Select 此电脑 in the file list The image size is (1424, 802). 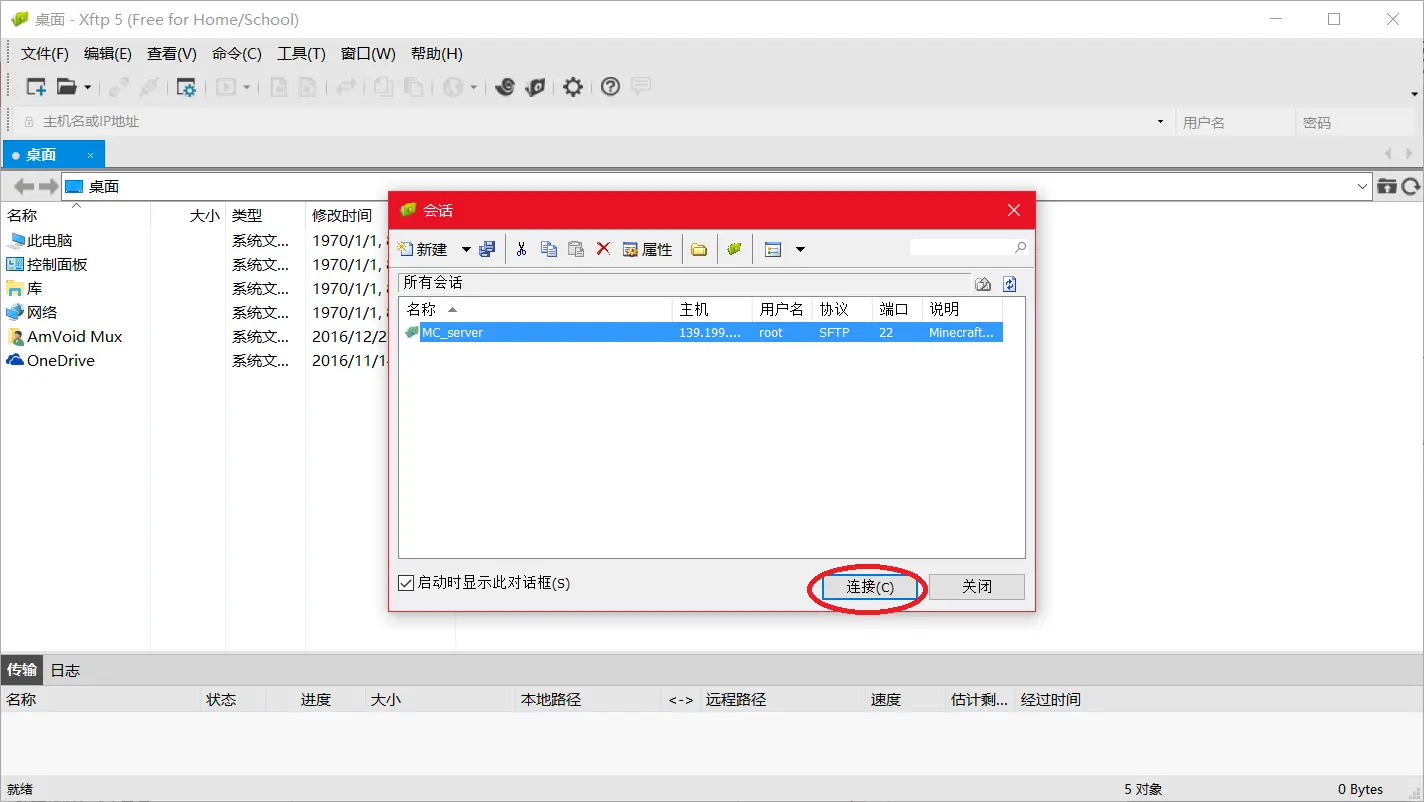40,240
